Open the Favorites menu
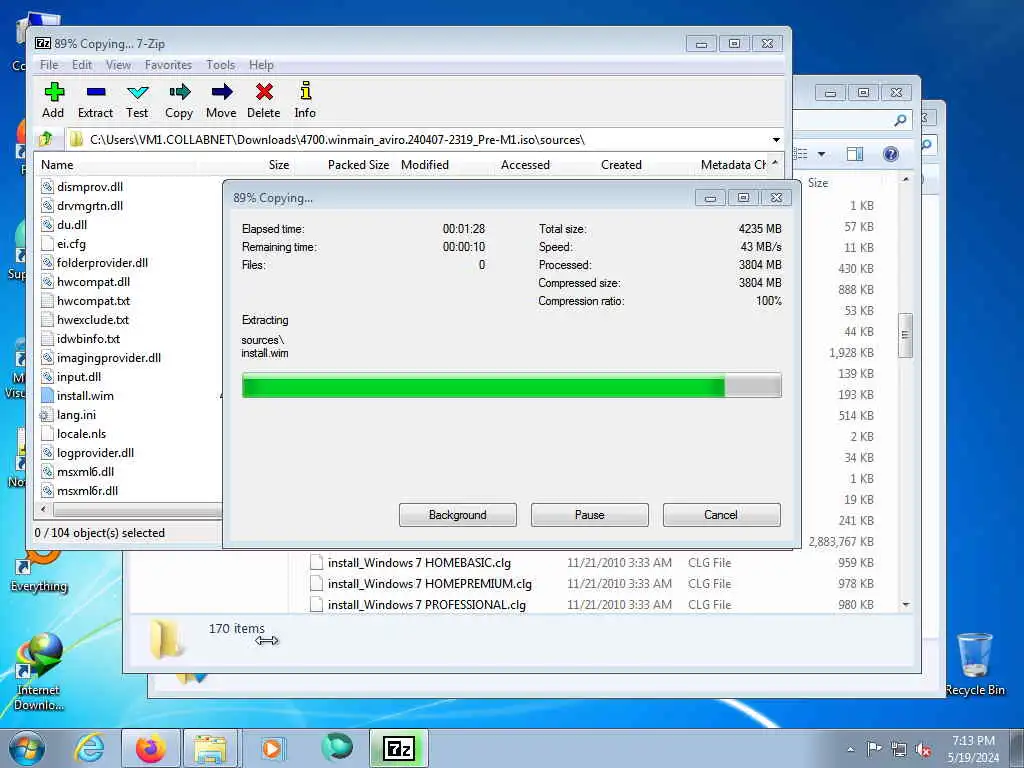Screen dimensions: 1024x768 [x=168, y=65]
